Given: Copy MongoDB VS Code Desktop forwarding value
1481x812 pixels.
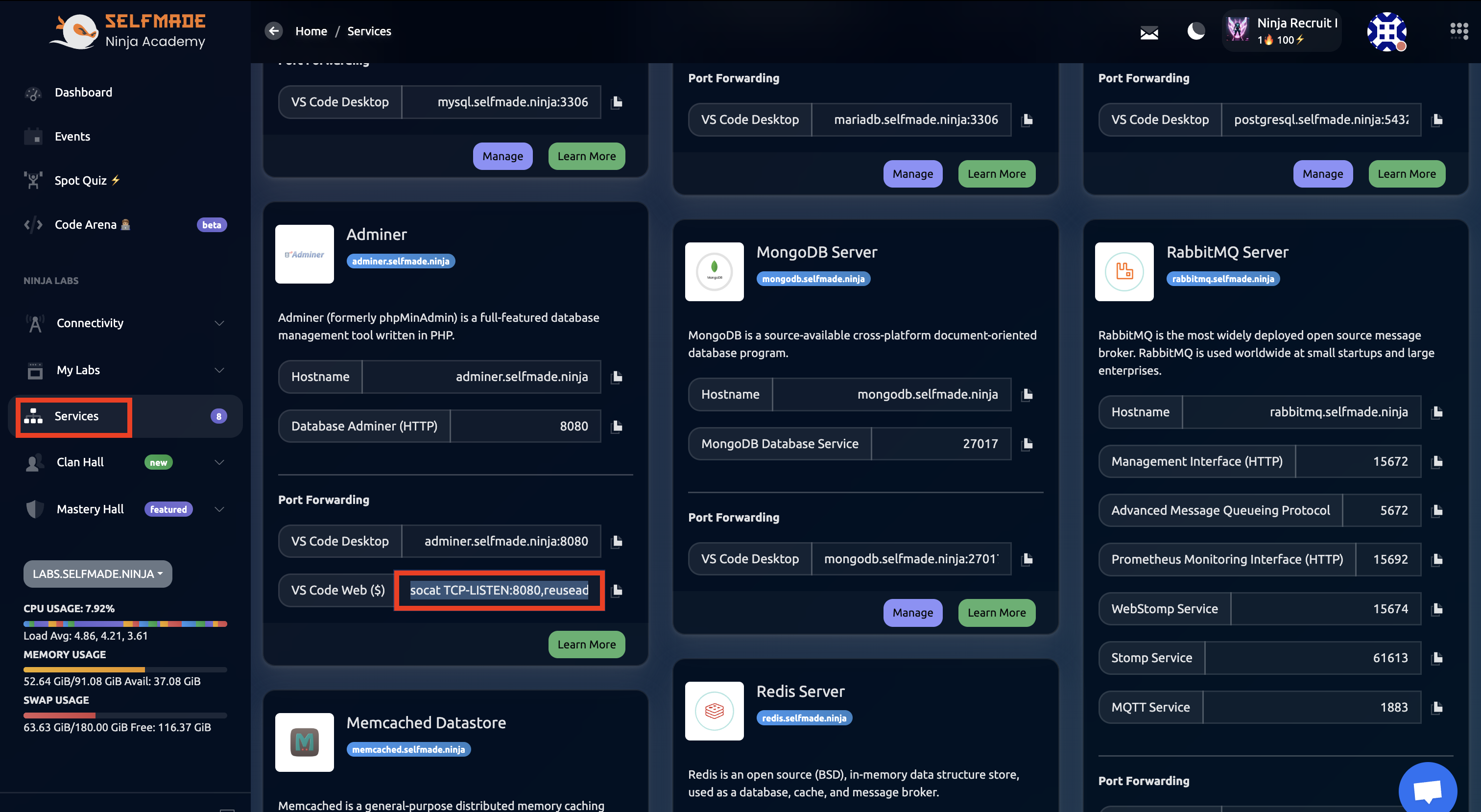Looking at the screenshot, I should point(1027,559).
